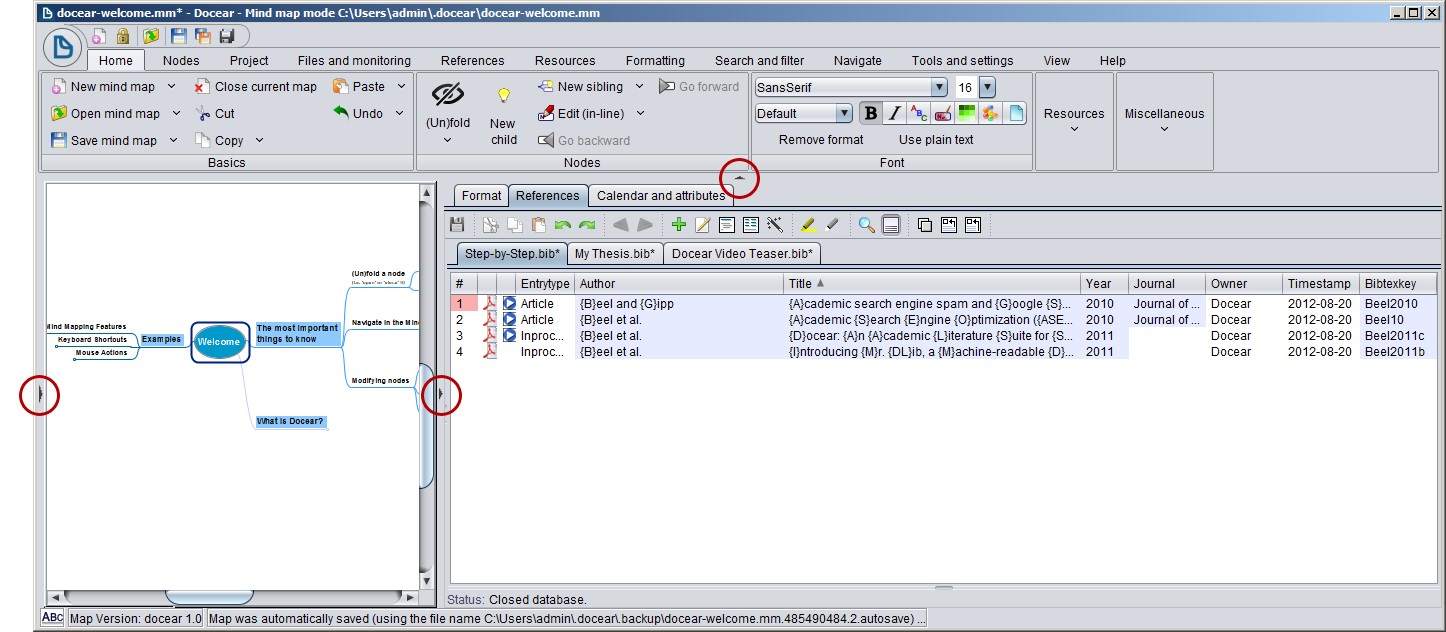Click Remove format button
1446x632 pixels.
(x=821, y=140)
